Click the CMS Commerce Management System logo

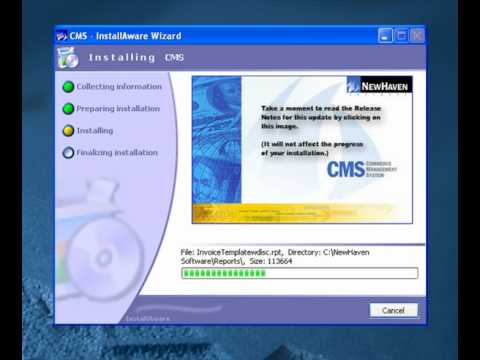pos(362,169)
